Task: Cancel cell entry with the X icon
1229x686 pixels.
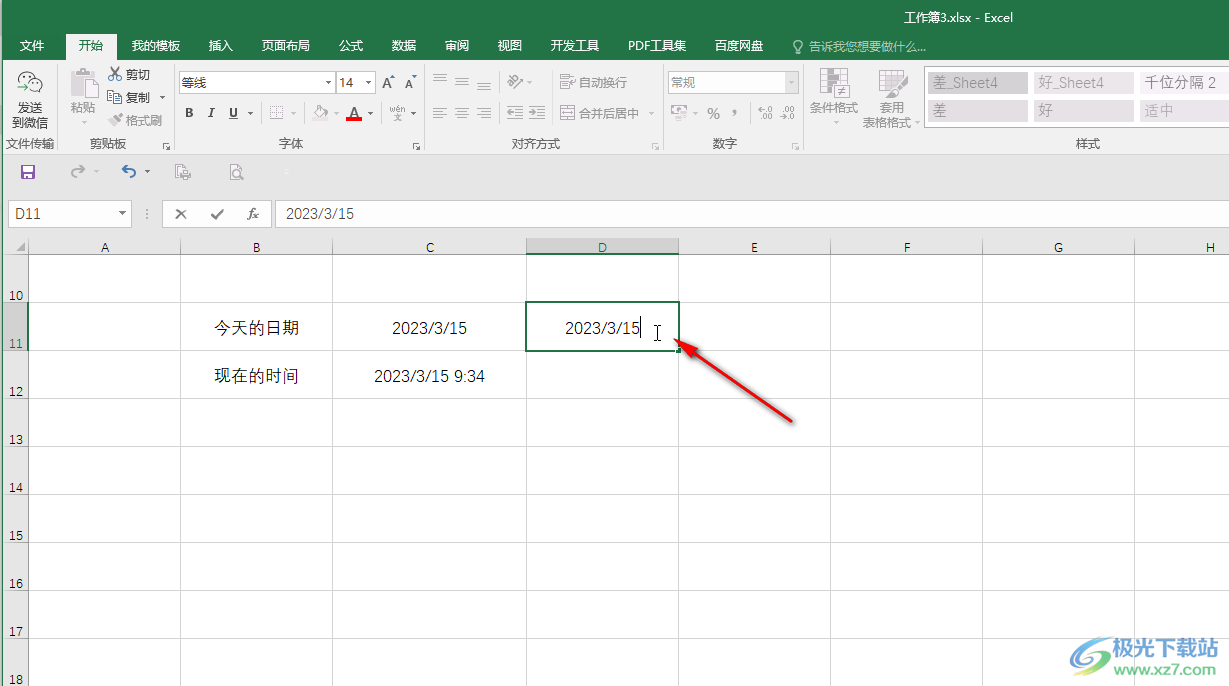Action: click(181, 214)
